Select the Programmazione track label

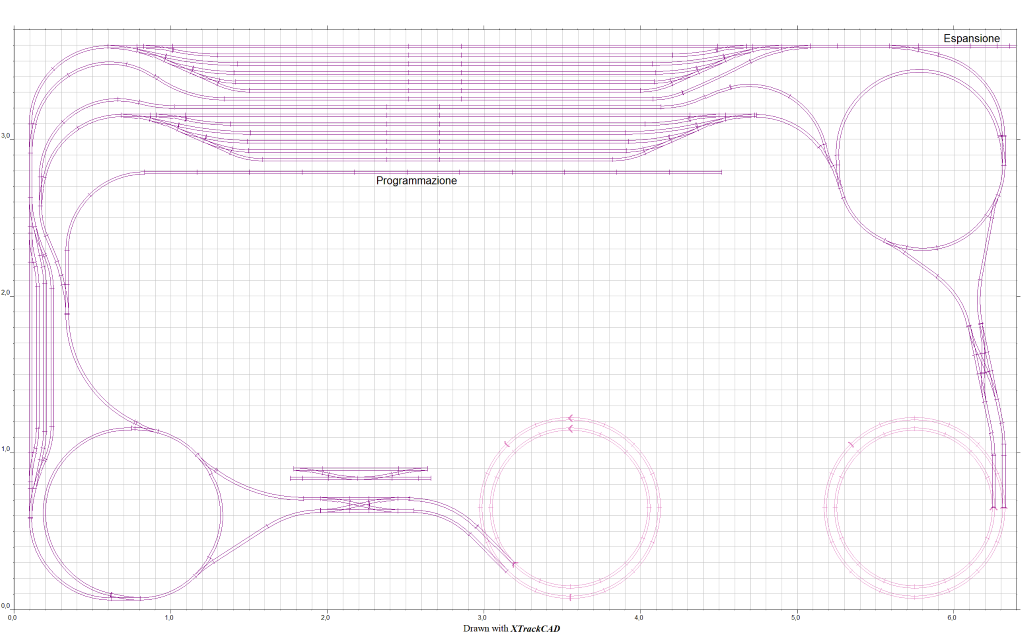(x=416, y=181)
